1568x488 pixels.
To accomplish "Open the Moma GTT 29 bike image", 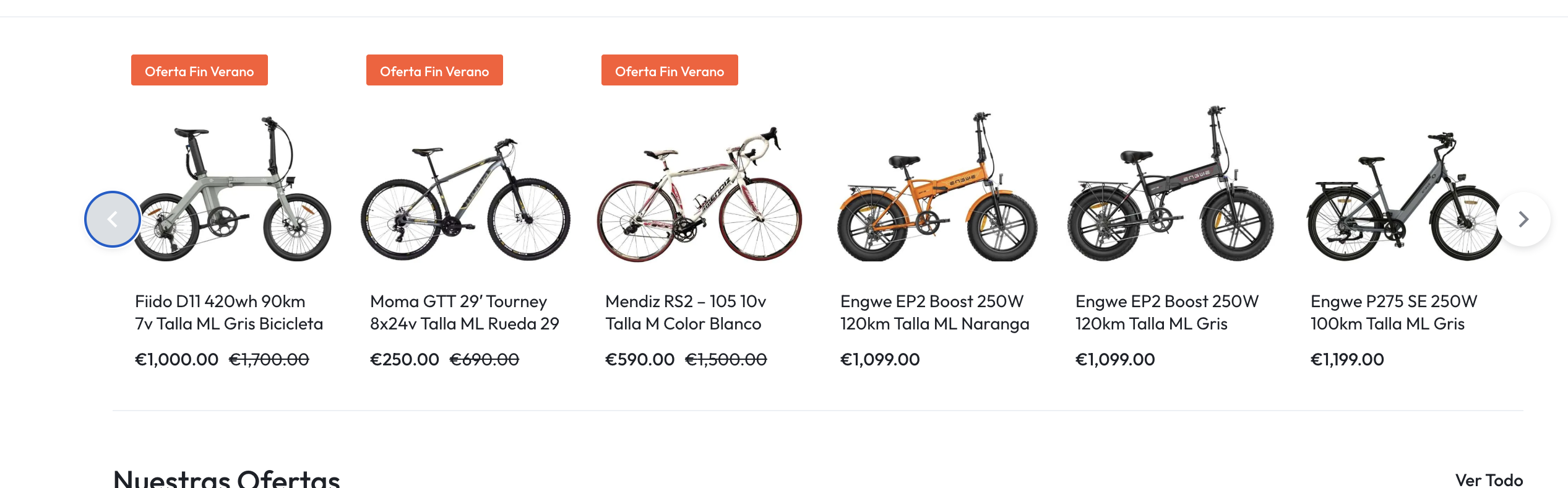I will (x=465, y=198).
